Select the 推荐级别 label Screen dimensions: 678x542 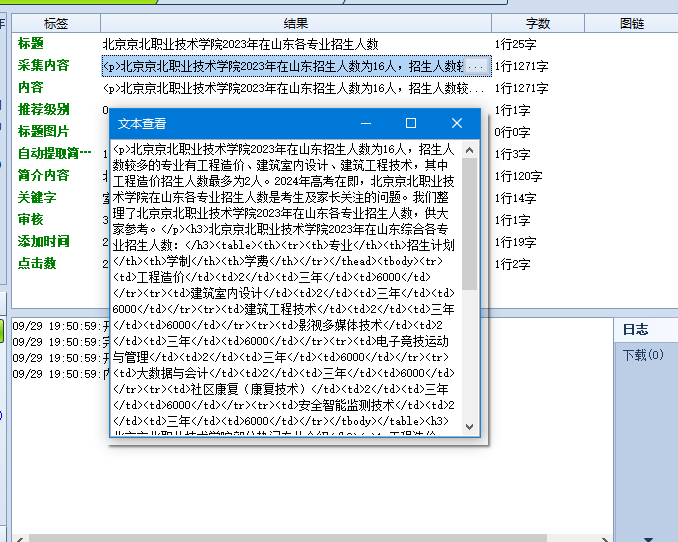[43, 109]
